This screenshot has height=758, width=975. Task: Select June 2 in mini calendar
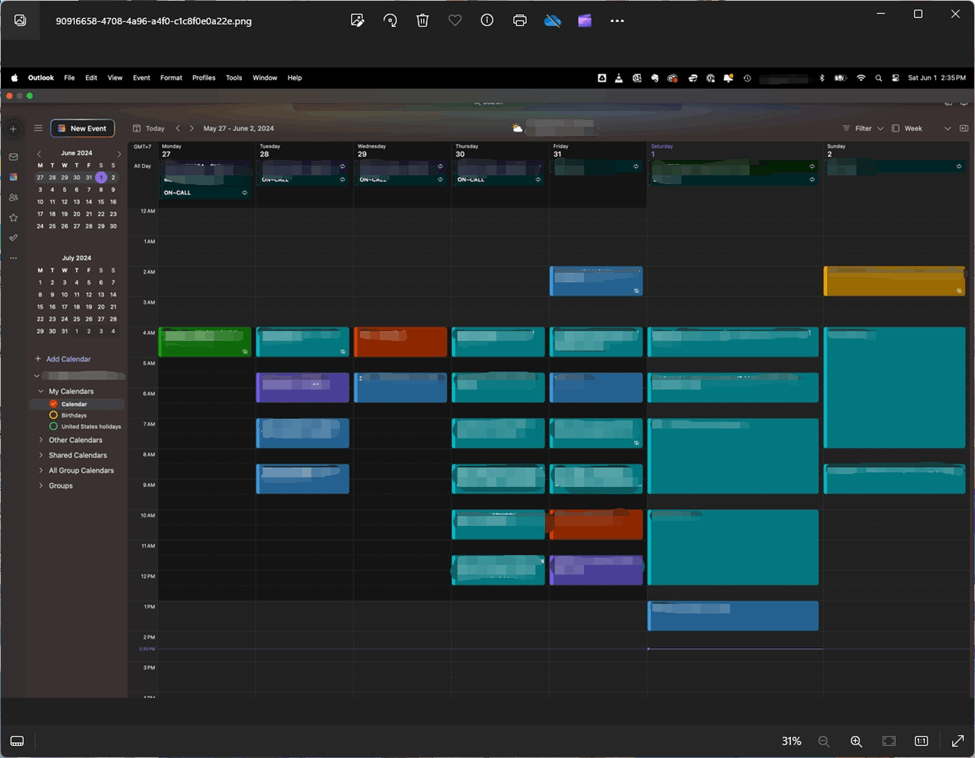pos(113,177)
